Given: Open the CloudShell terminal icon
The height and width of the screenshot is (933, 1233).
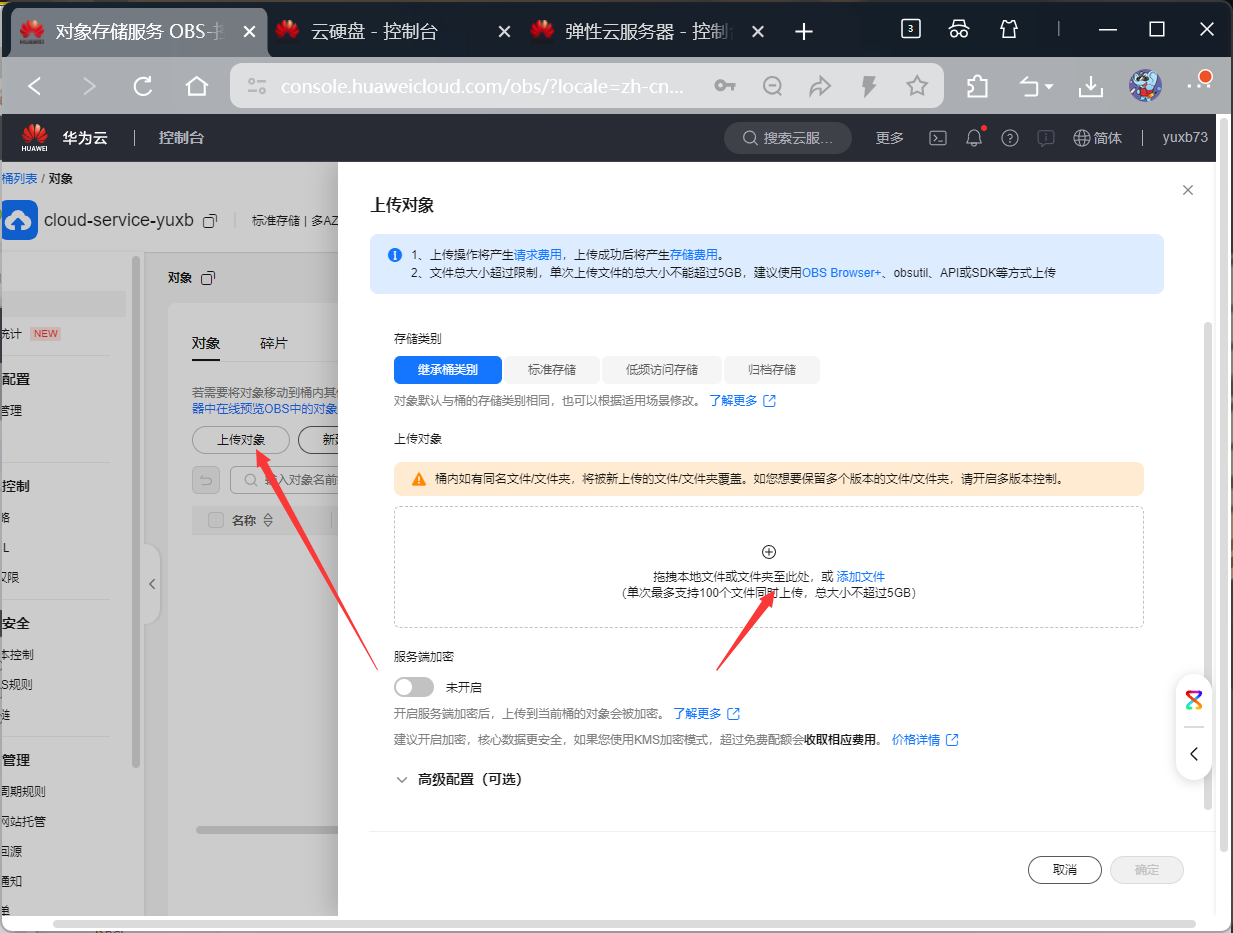Looking at the screenshot, I should [938, 138].
